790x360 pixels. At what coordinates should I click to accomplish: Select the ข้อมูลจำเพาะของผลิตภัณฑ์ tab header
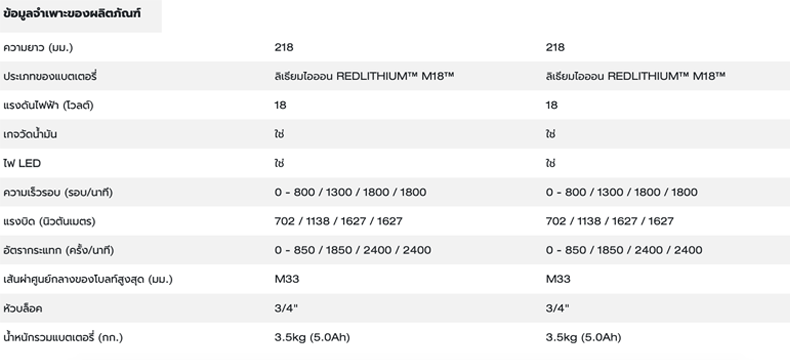pos(72,14)
